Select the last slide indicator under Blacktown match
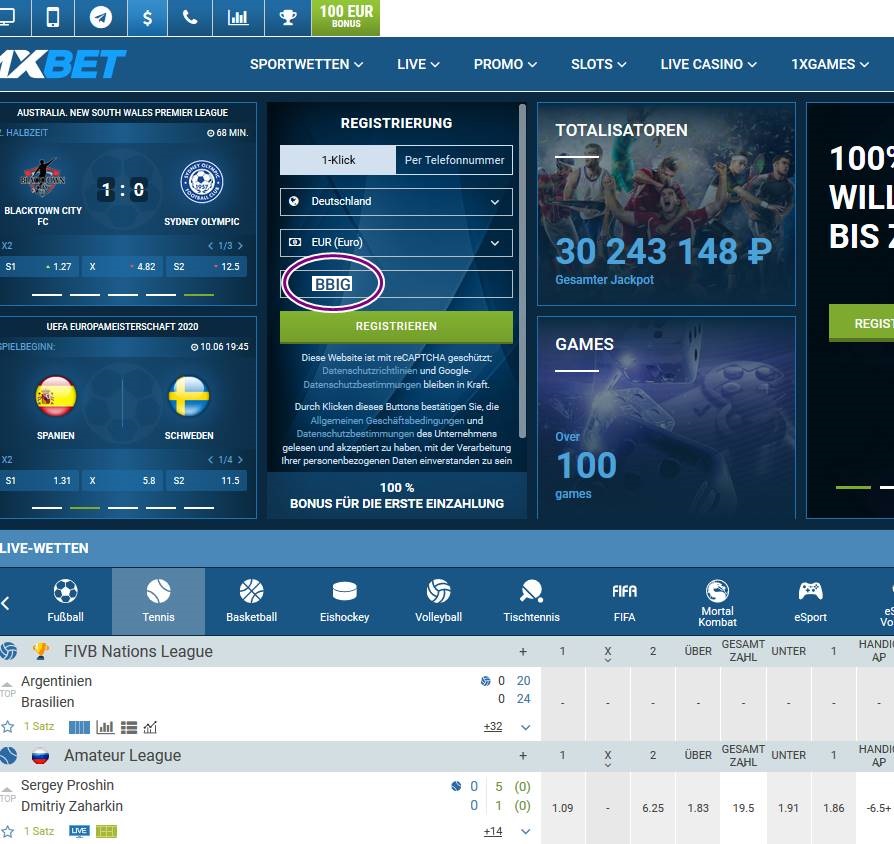 pyautogui.click(x=198, y=295)
